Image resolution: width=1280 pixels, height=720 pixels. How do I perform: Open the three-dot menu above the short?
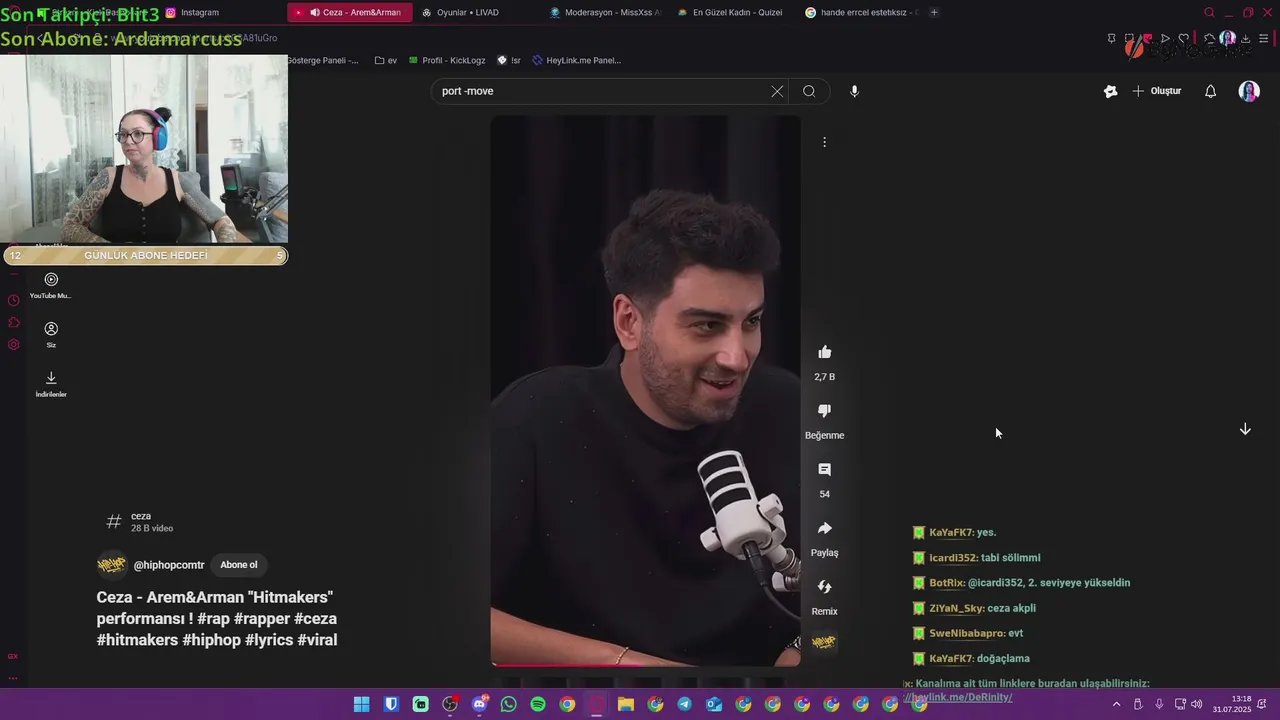click(824, 142)
